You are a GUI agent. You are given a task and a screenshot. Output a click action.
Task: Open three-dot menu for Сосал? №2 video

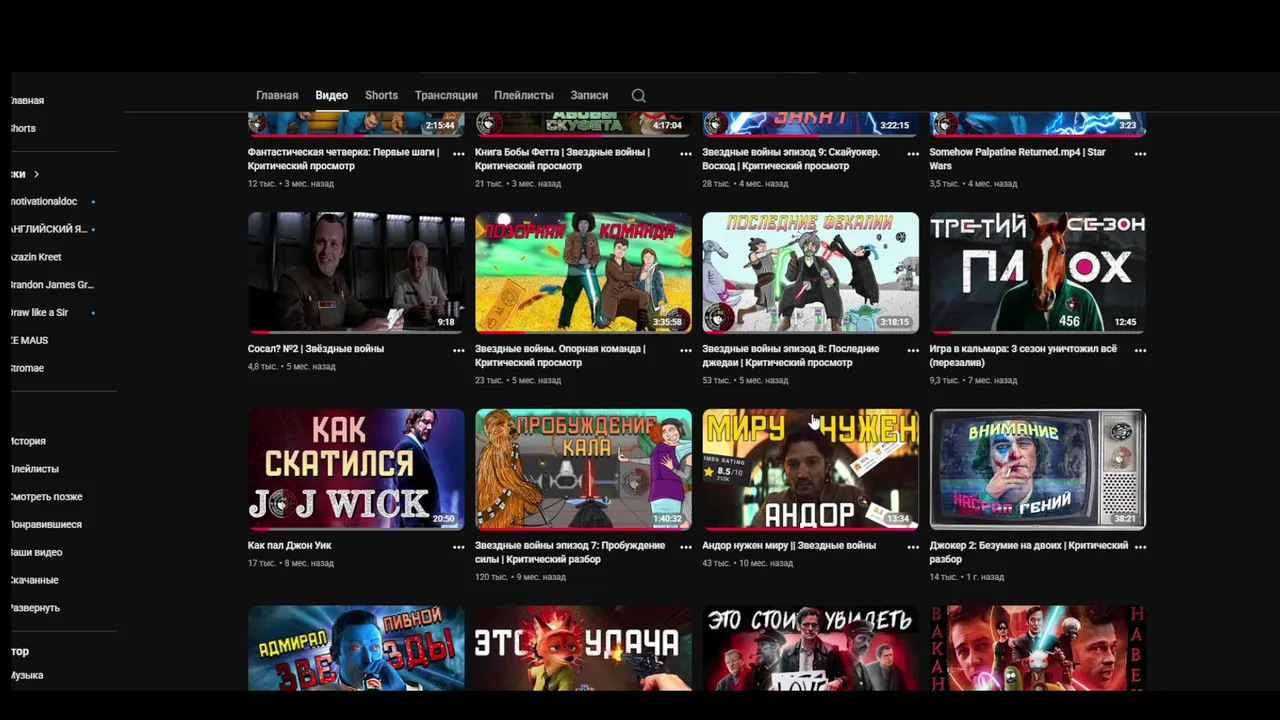coord(458,351)
